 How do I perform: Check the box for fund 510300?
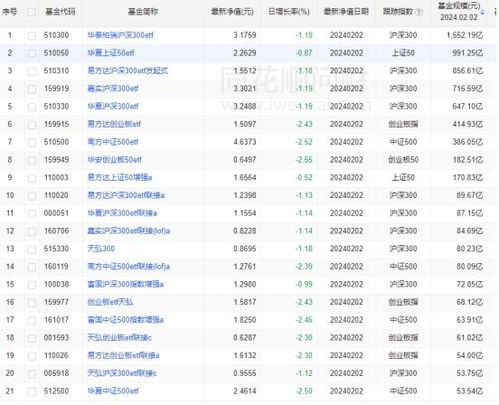(x=32, y=36)
